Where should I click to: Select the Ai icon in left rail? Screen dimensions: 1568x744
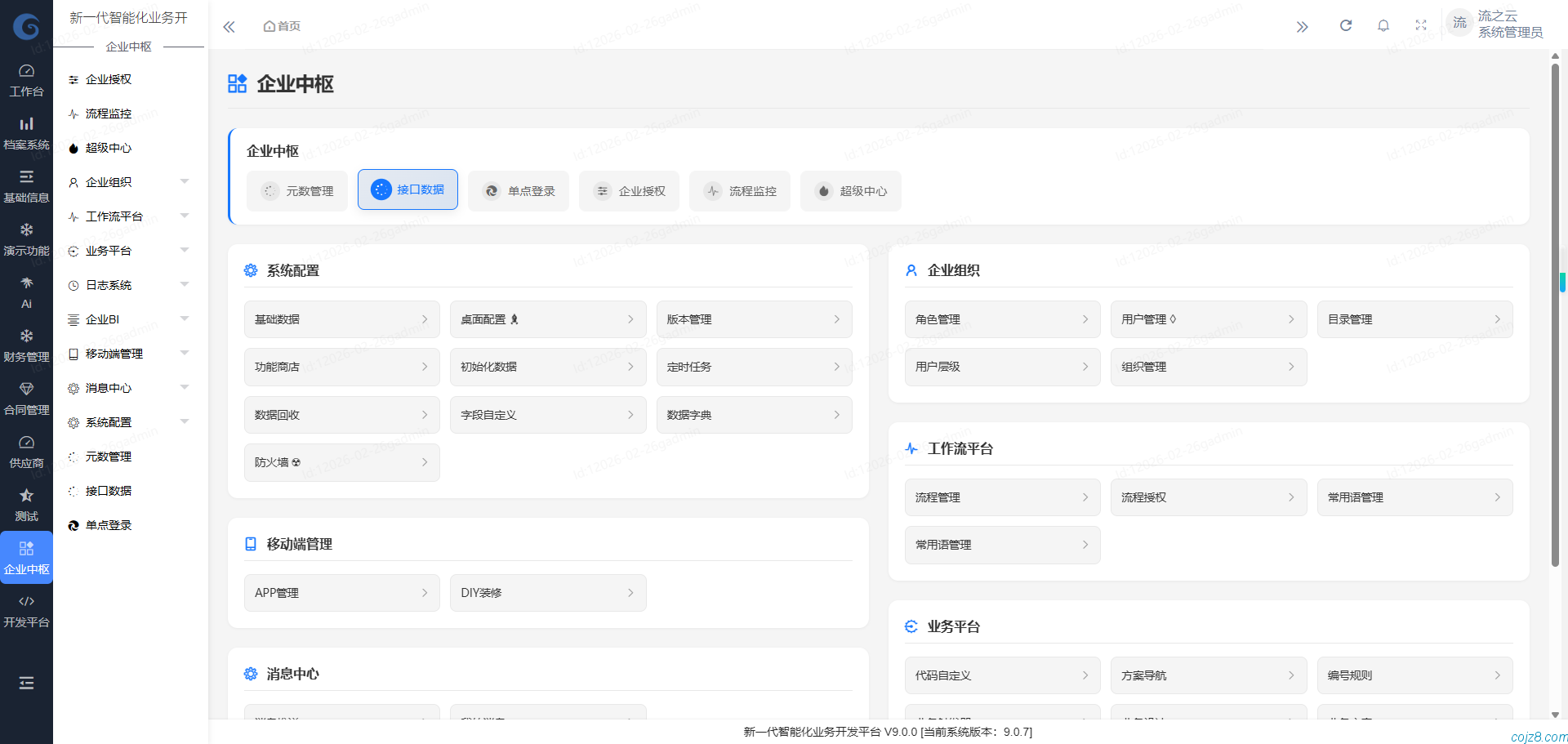[x=26, y=292]
